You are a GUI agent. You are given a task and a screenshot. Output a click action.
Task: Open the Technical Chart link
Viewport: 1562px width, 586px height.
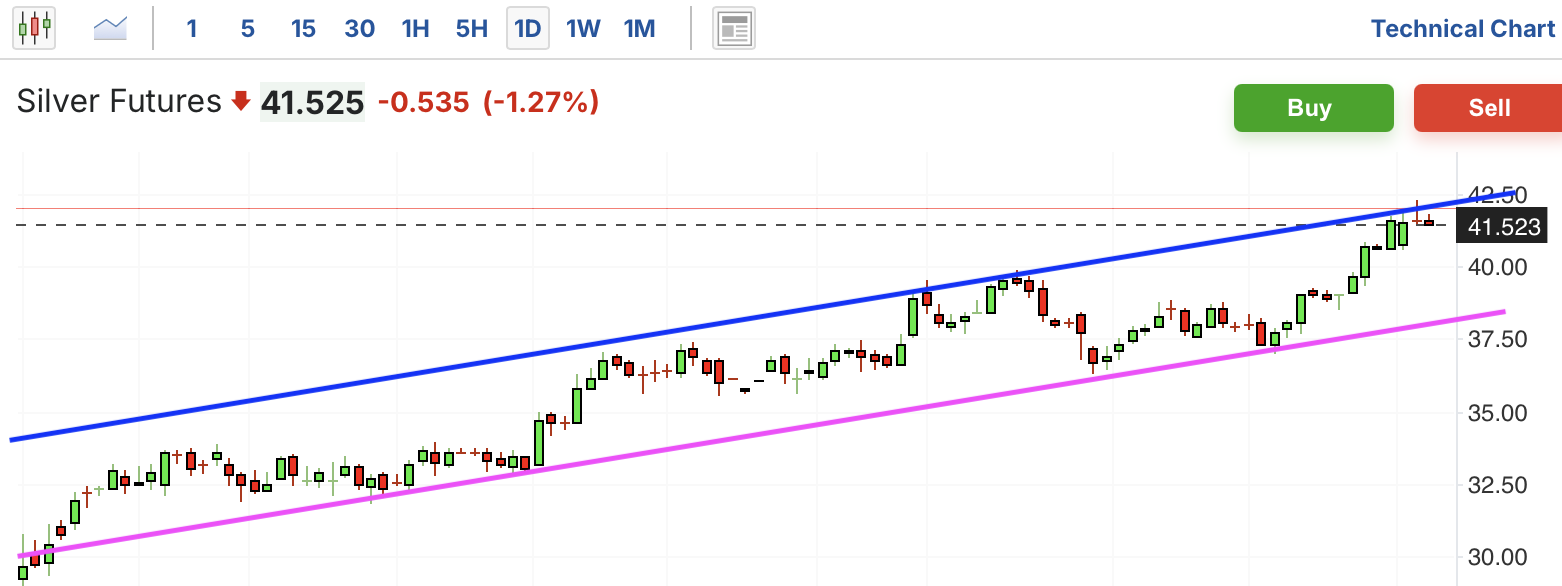pyautogui.click(x=1463, y=29)
